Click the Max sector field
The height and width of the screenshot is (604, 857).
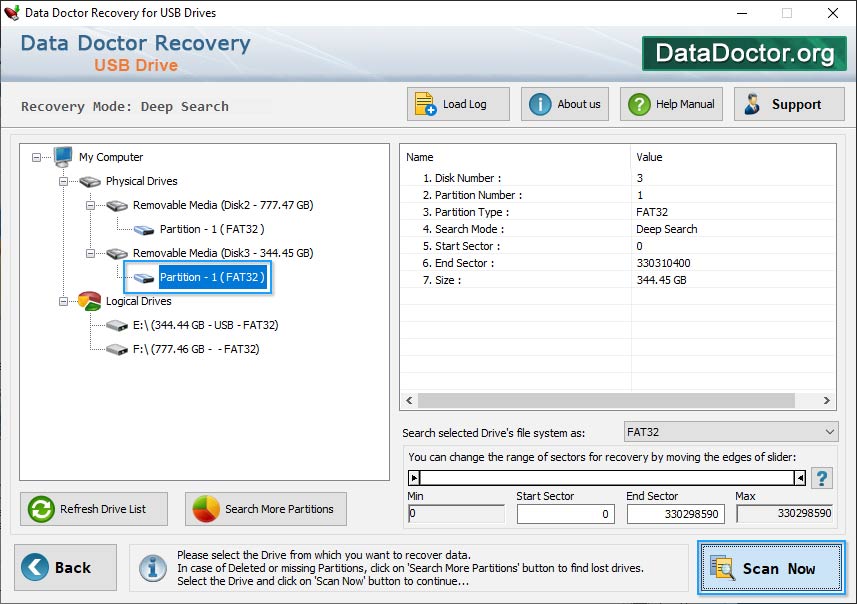(x=784, y=513)
